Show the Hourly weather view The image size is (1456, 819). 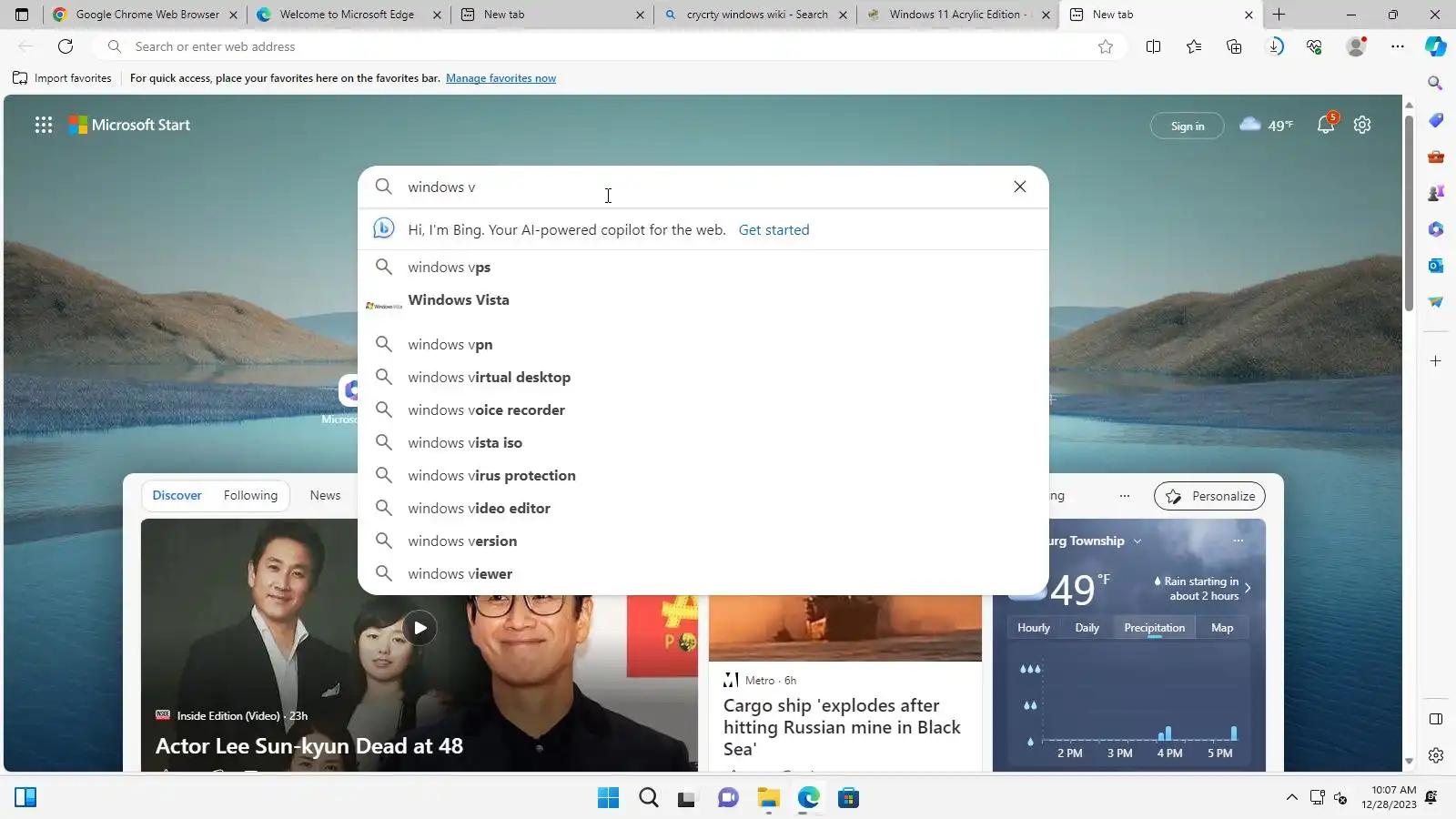point(1034,628)
